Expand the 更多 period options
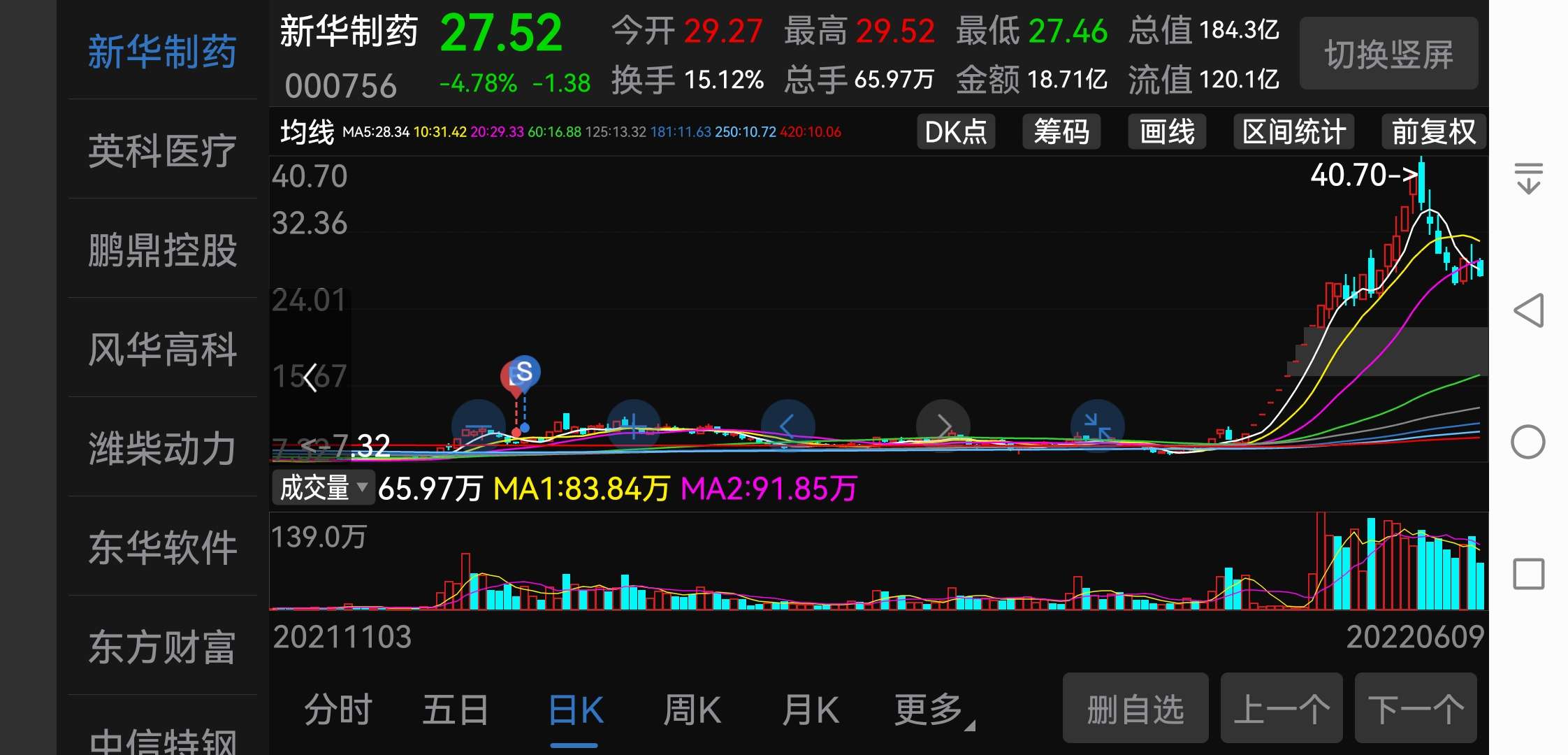Viewport: 1568px width, 755px height. click(934, 710)
